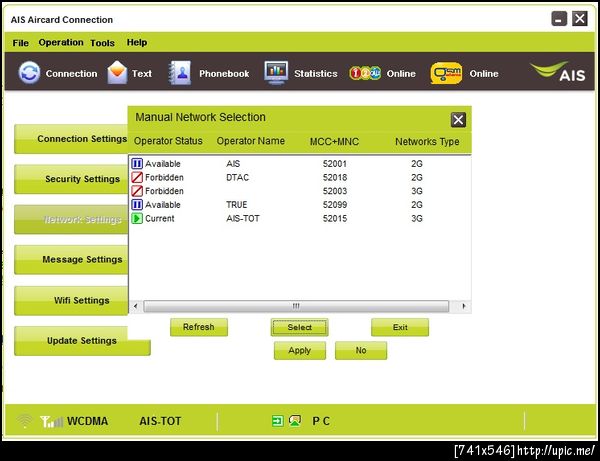The image size is (600, 461).
Task: Open the Statistics monitor icon
Action: click(276, 72)
